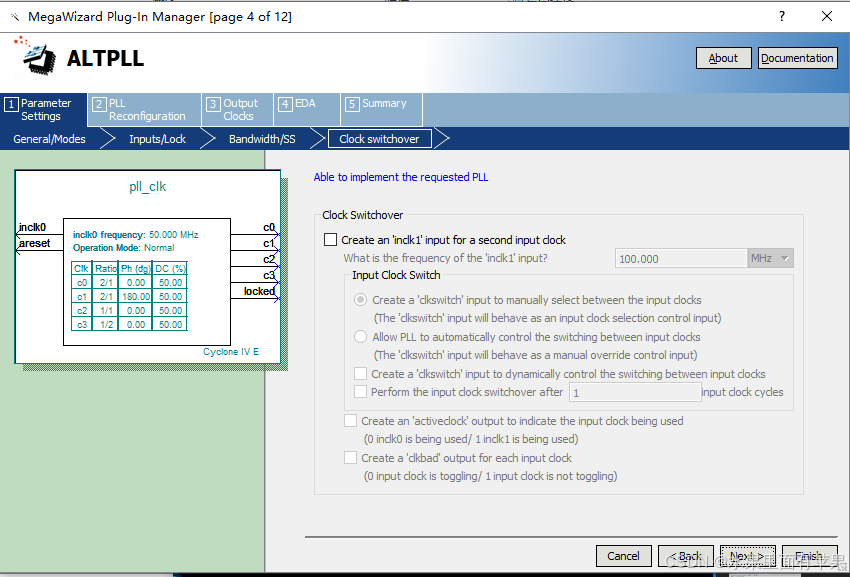850x577 pixels.
Task: Toggle dynamic 'clkswitch' control checkbox
Action: coord(360,374)
